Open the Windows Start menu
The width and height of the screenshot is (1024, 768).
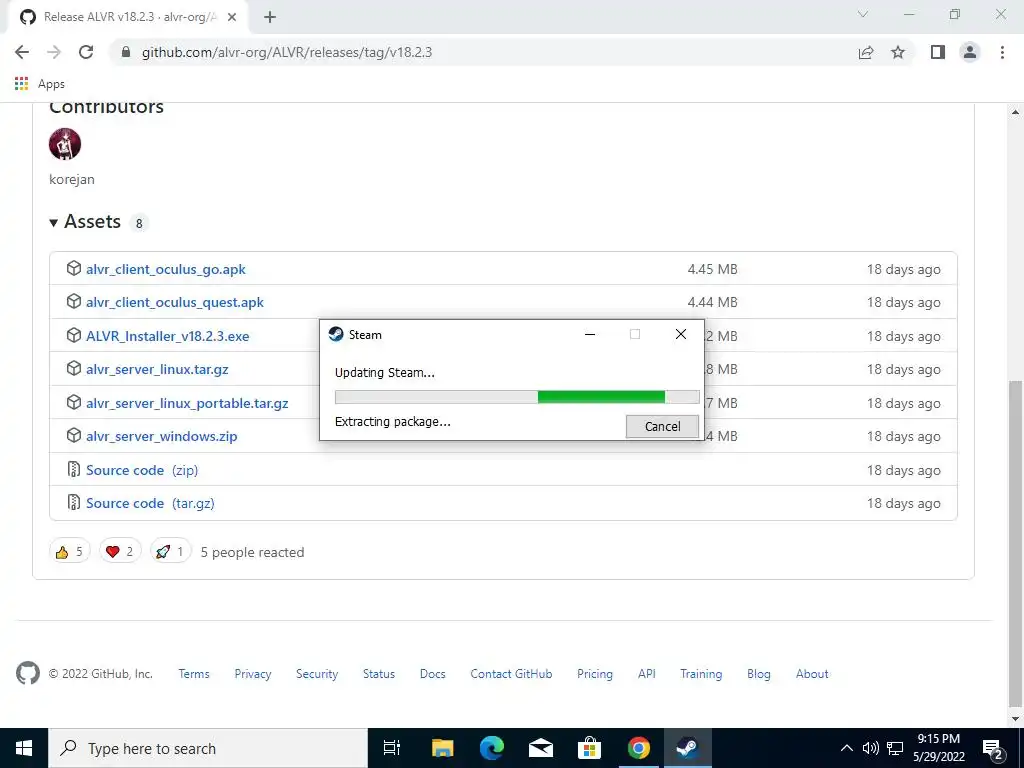pos(24,748)
